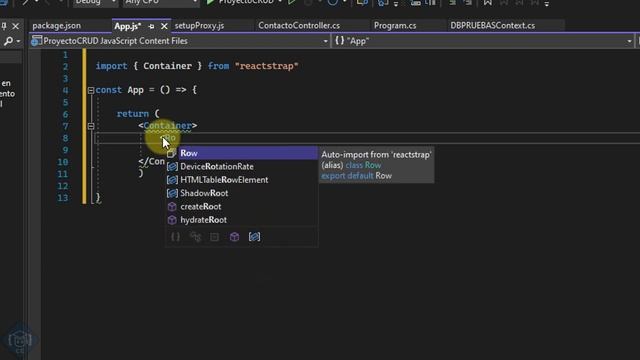Image resolution: width=640 pixels, height=360 pixels.
Task: Open search options magnifier in left panel
Action: 9,41
